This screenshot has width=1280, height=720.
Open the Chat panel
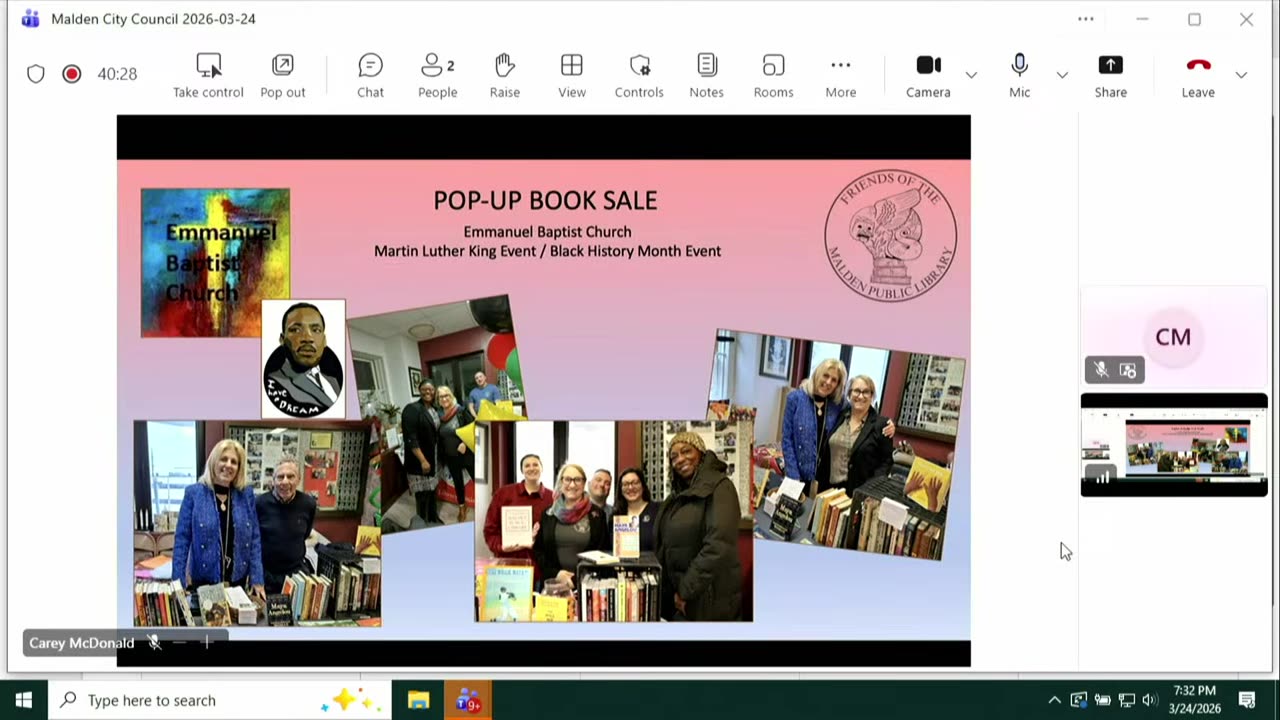[370, 76]
